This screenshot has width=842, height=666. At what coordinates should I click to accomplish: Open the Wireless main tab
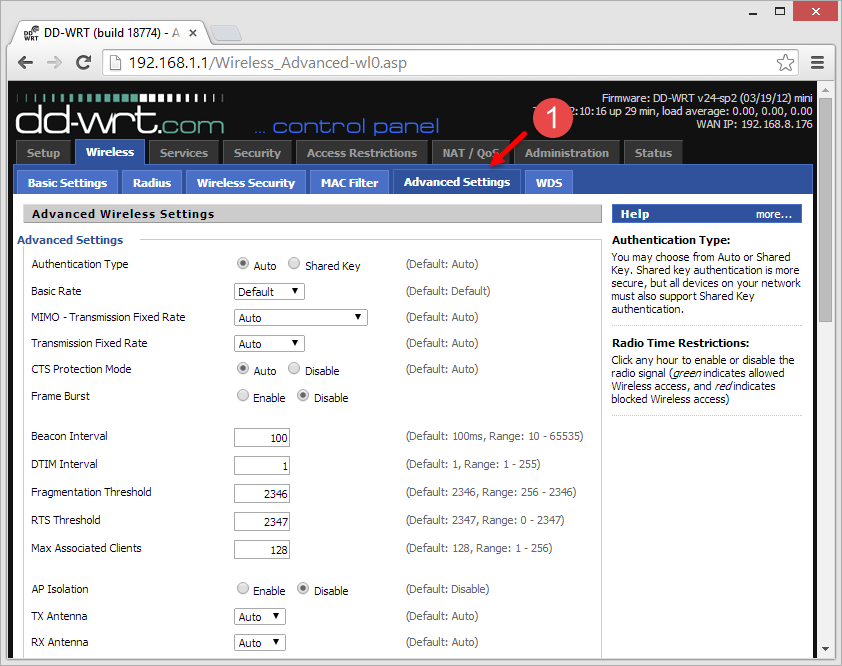pos(110,152)
